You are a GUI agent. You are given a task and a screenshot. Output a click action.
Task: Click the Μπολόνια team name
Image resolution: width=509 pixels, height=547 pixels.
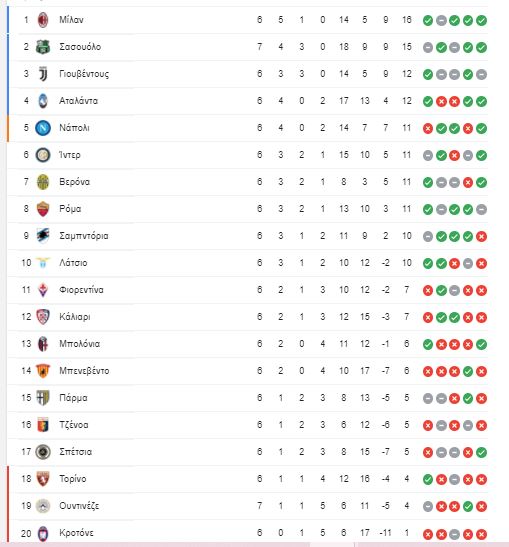[x=80, y=344]
